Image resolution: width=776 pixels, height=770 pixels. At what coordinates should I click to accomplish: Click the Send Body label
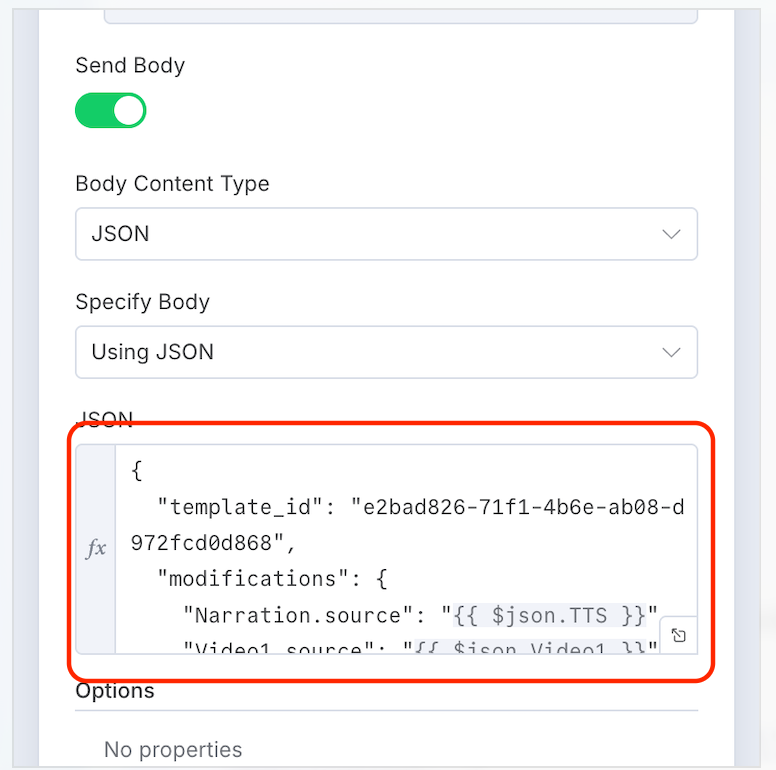(130, 66)
